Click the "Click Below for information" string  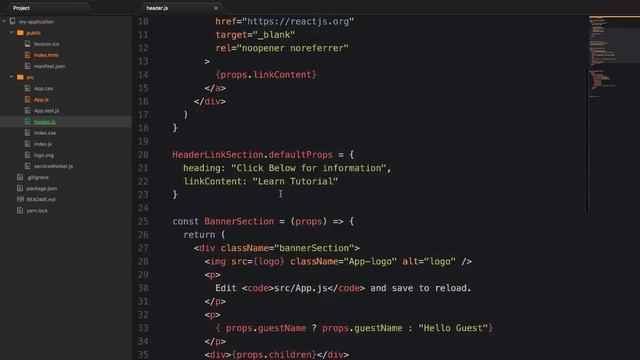tap(309, 168)
